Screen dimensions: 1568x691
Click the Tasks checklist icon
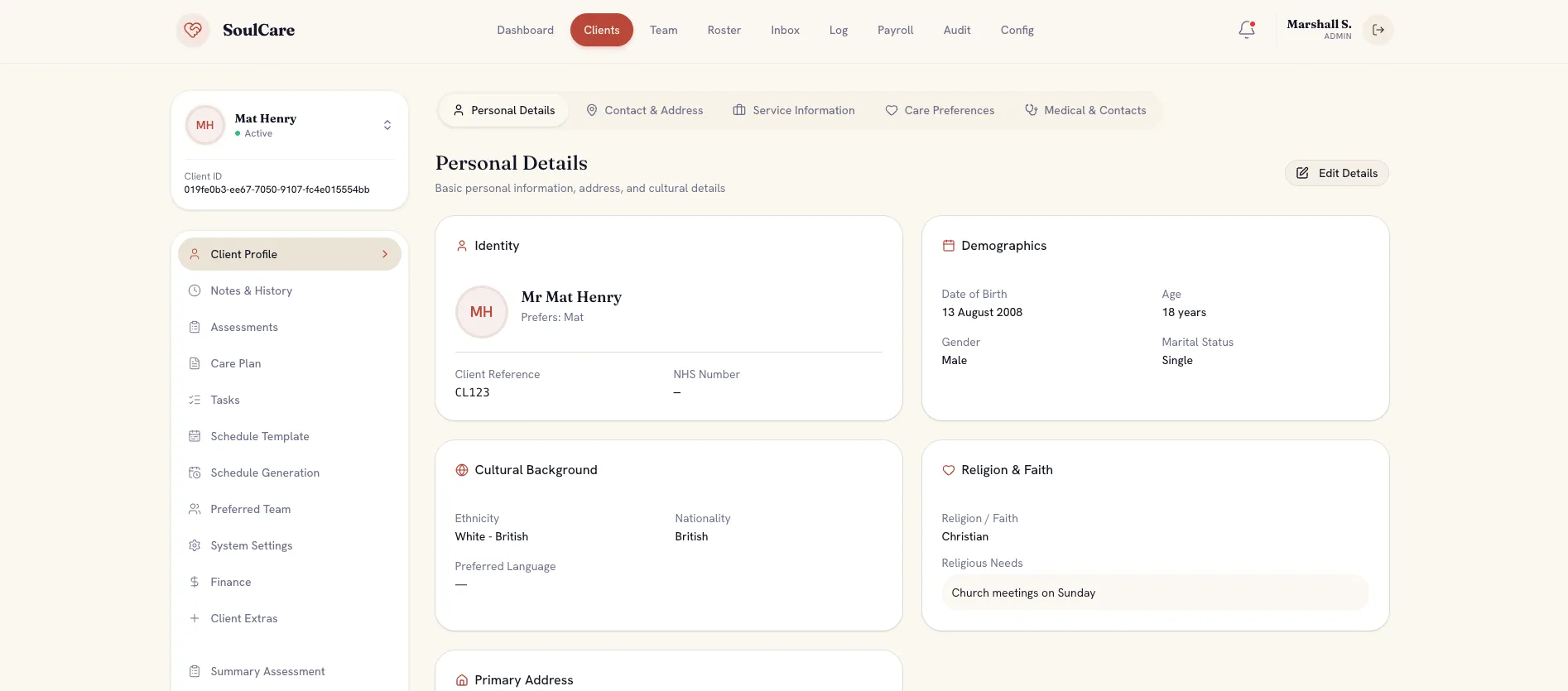pos(195,400)
